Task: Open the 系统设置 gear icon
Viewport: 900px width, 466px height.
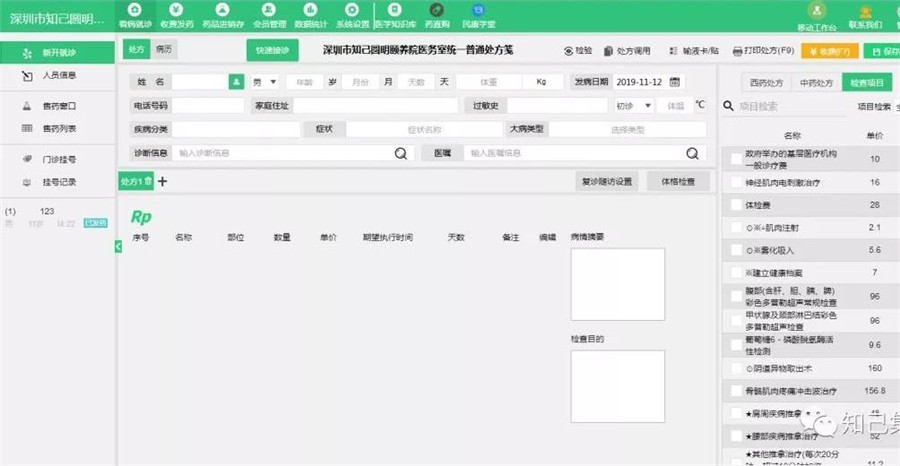Action: tap(352, 10)
